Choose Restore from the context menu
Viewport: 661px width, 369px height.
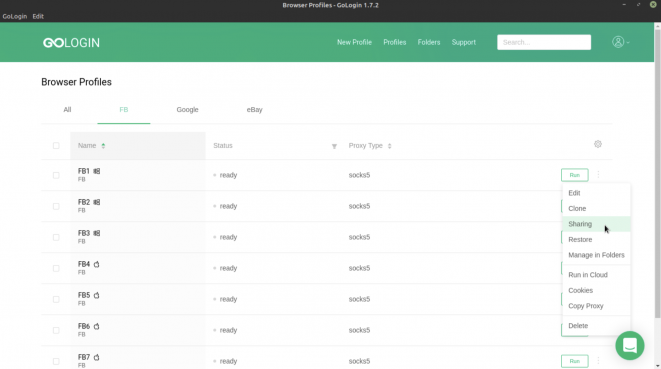596,240
